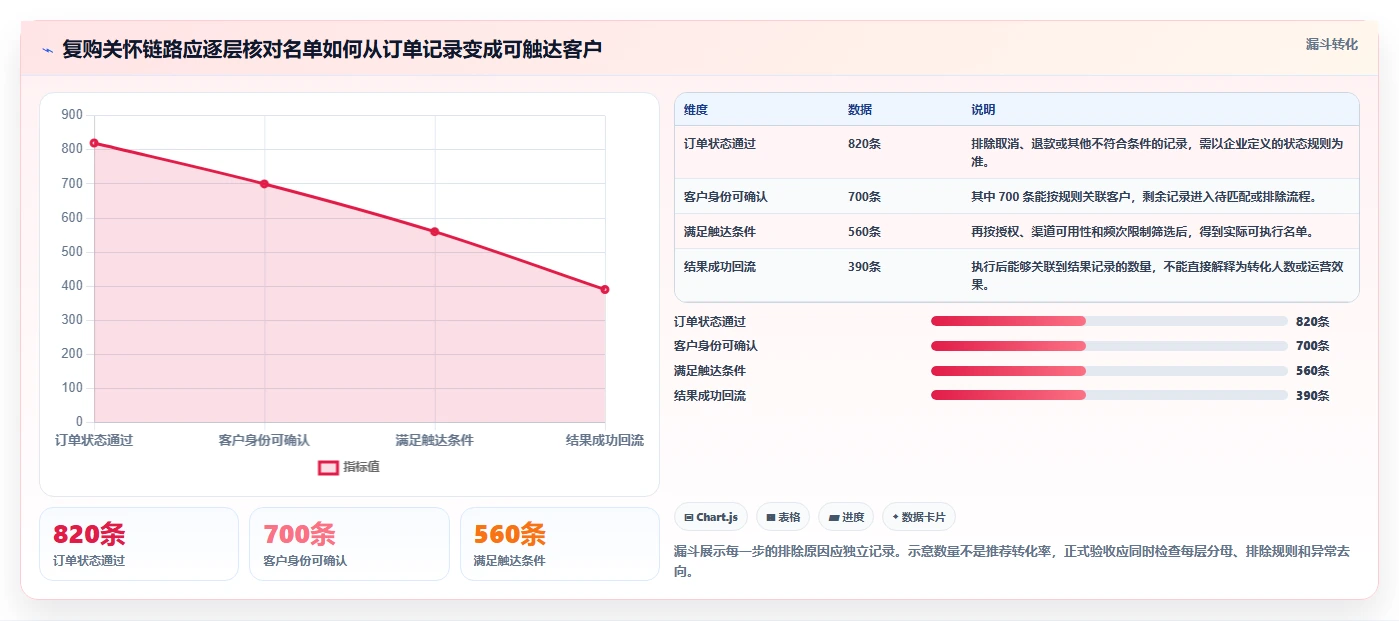This screenshot has height=621, width=1399.
Task: Click the lightning icon before the title
Action: pos(47,50)
